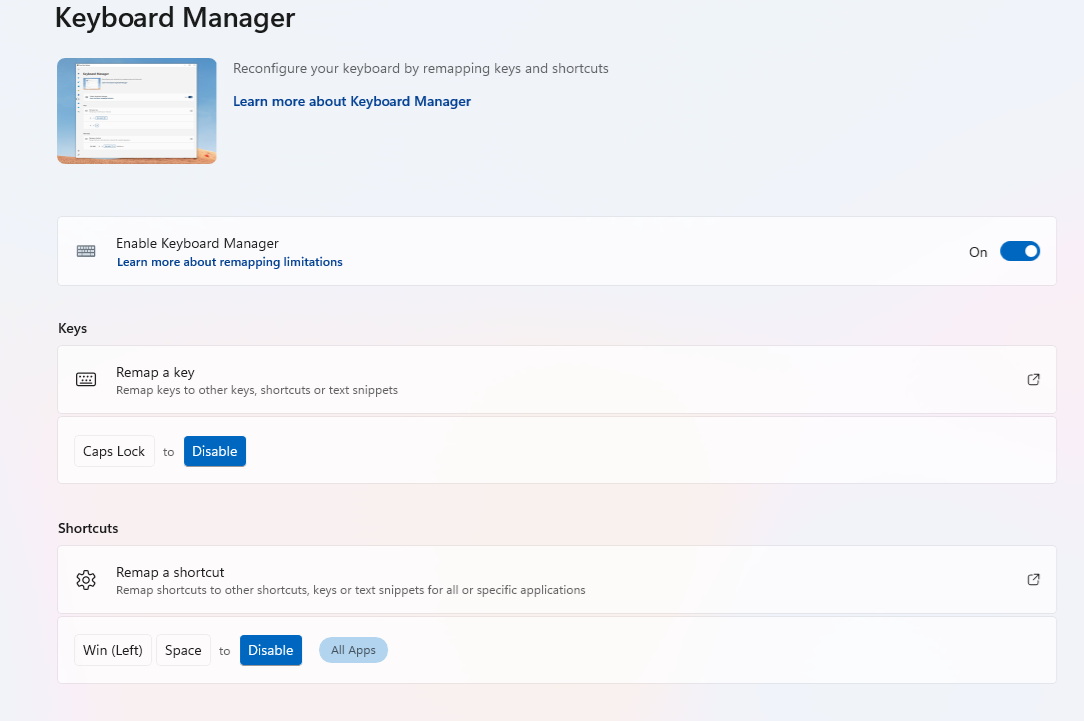The image size is (1084, 721).
Task: Click 'Remap shortcuts to other shortcuts' description text
Action: coord(351,590)
